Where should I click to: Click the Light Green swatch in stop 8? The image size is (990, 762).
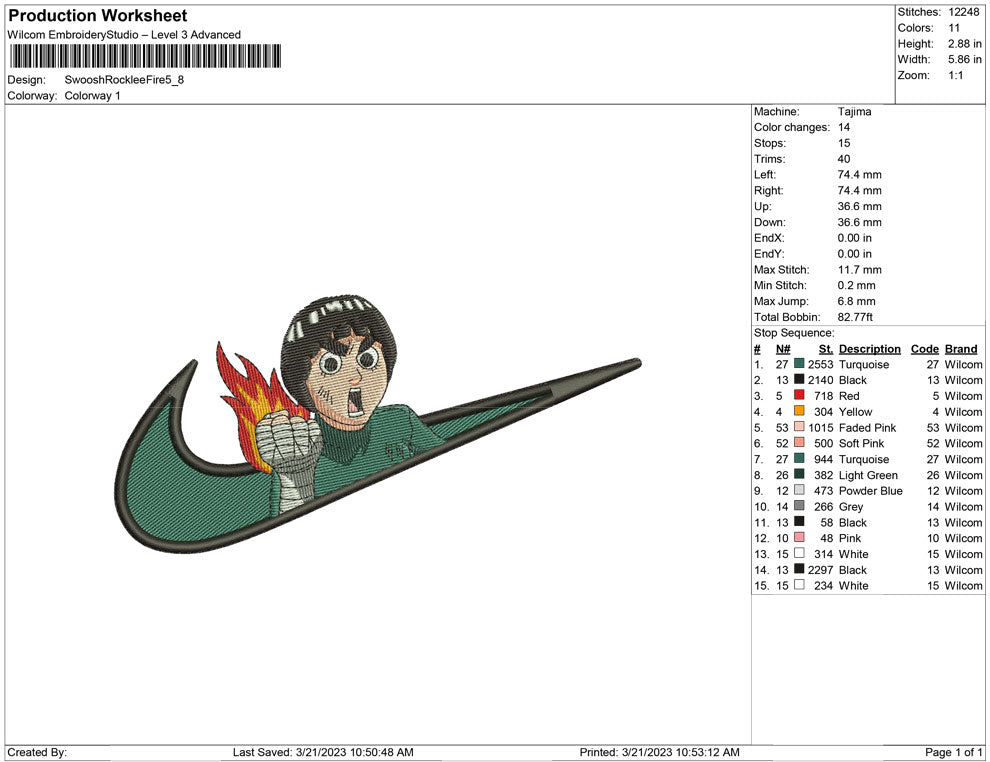799,475
